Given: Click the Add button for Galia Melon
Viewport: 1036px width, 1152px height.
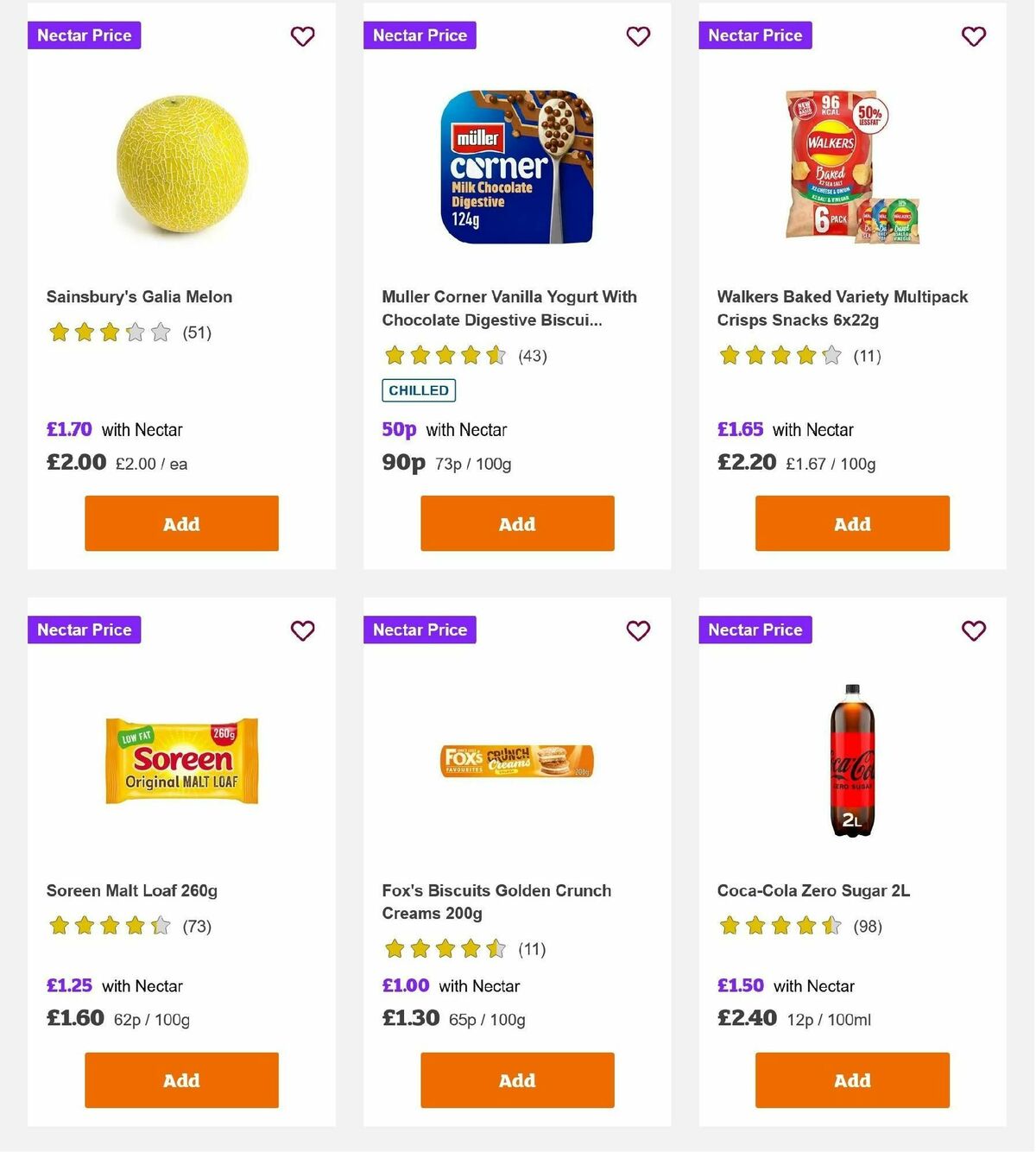Looking at the screenshot, I should [x=180, y=523].
